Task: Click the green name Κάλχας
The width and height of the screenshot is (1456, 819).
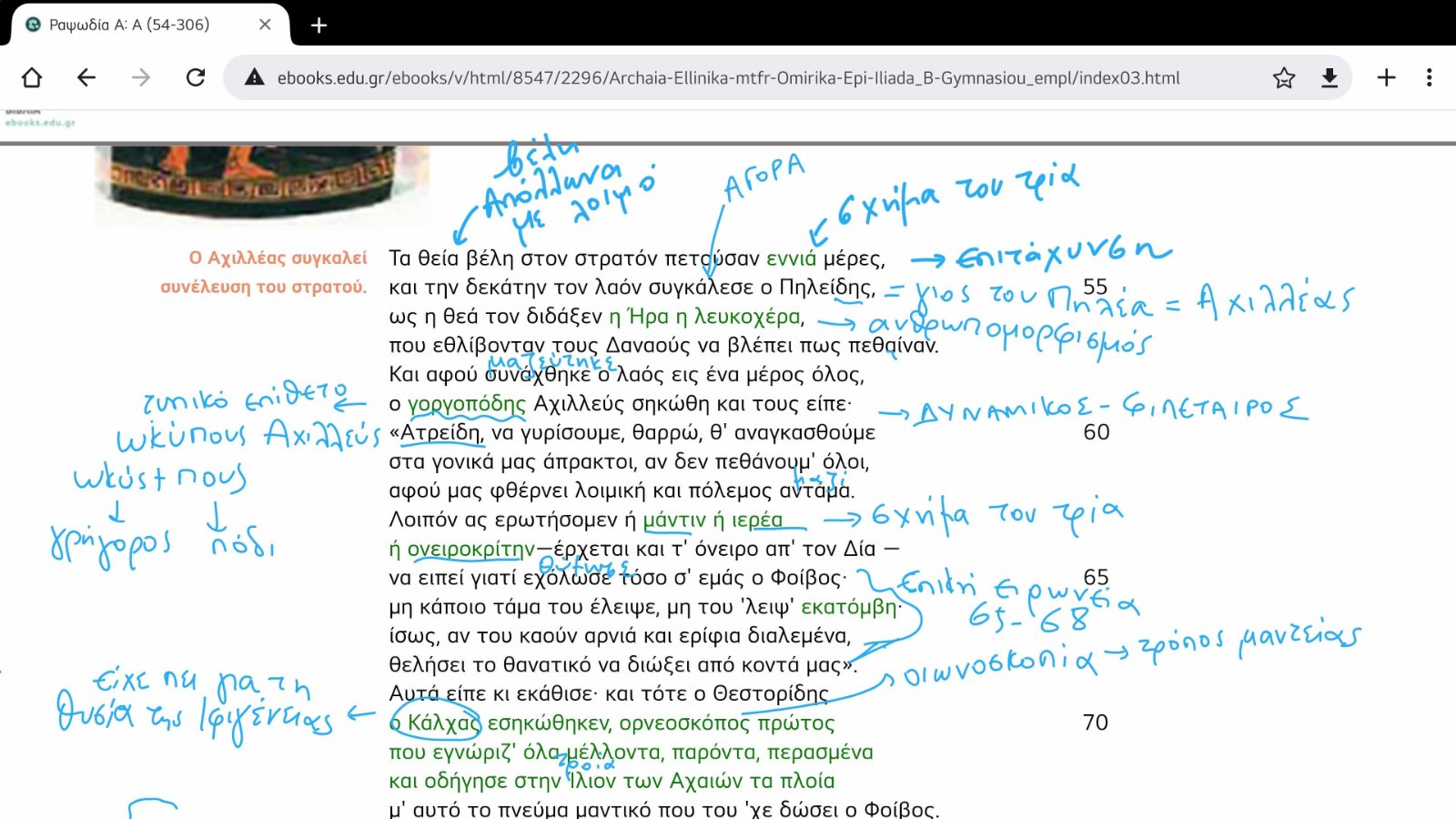Action: (443, 723)
